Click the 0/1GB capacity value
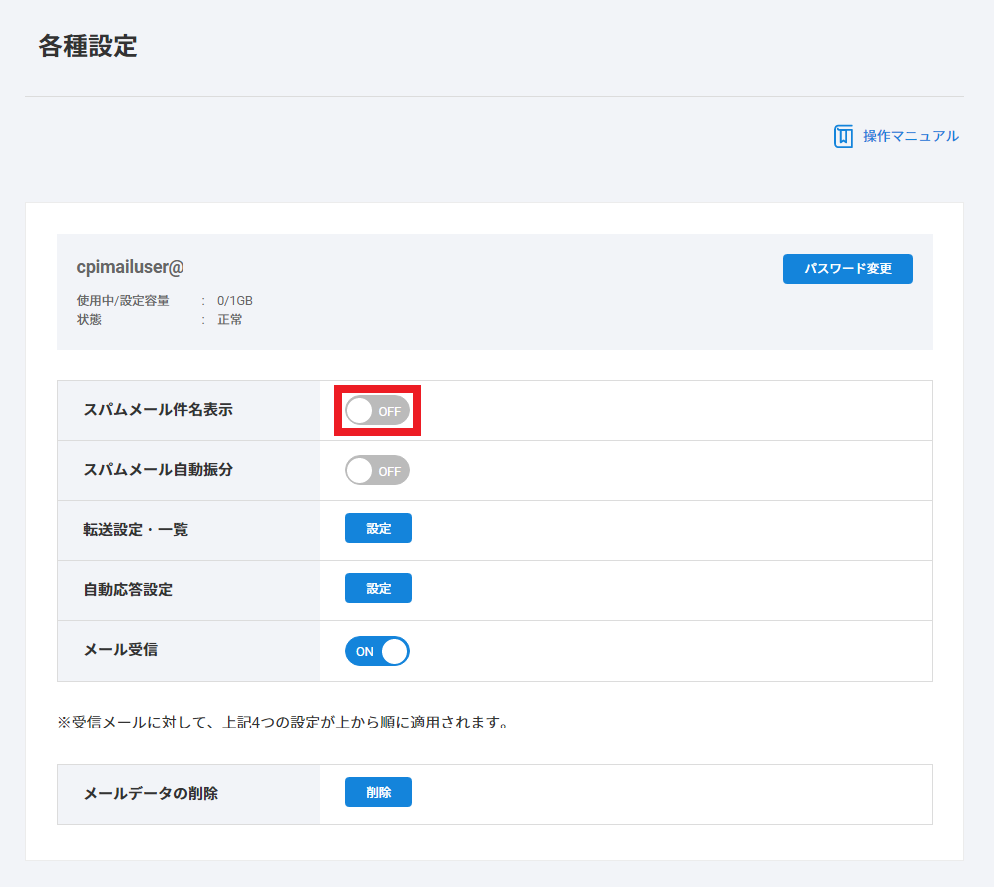This screenshot has height=887, width=994. [x=235, y=300]
